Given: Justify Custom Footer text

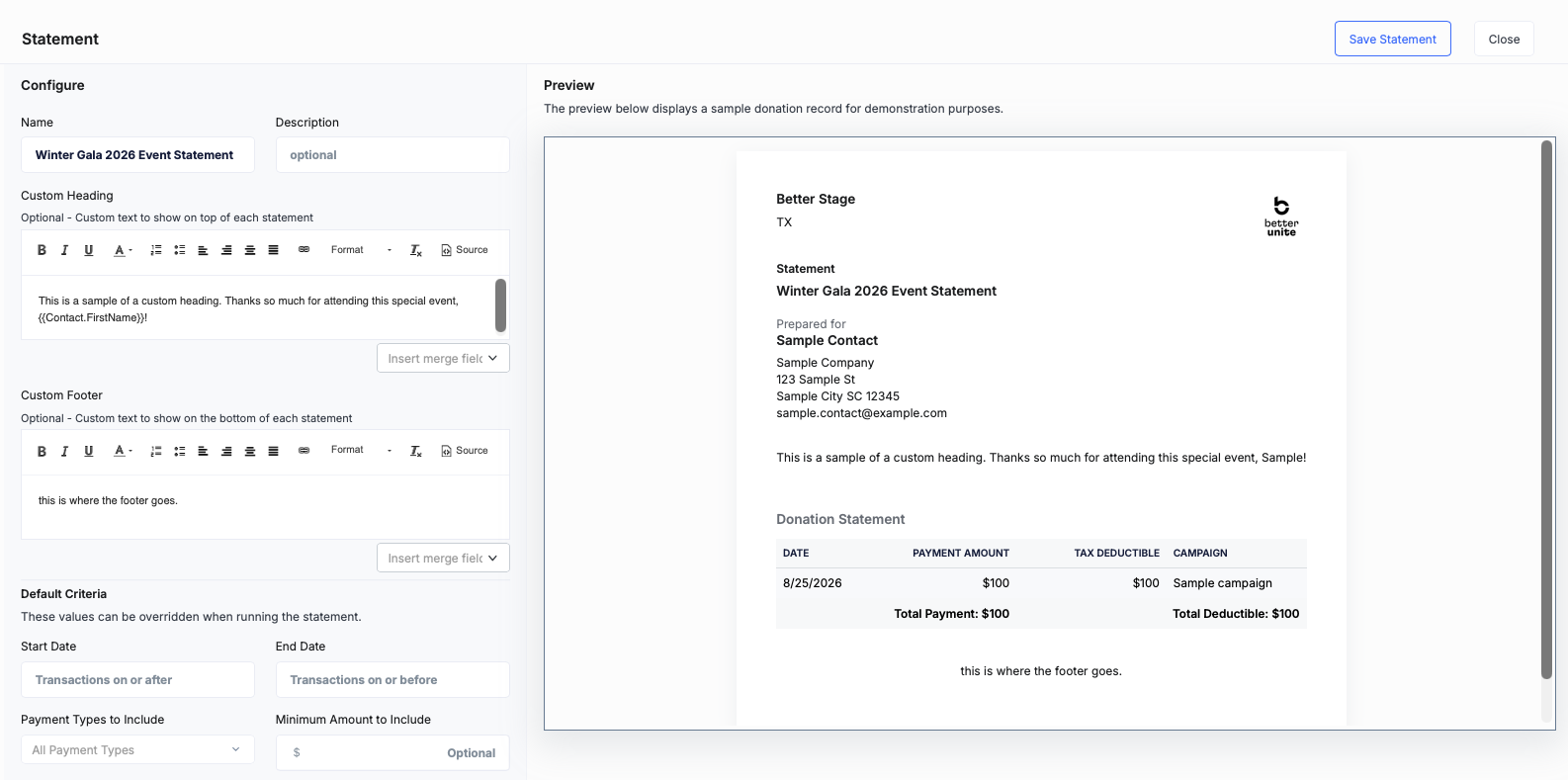Looking at the screenshot, I should point(274,451).
